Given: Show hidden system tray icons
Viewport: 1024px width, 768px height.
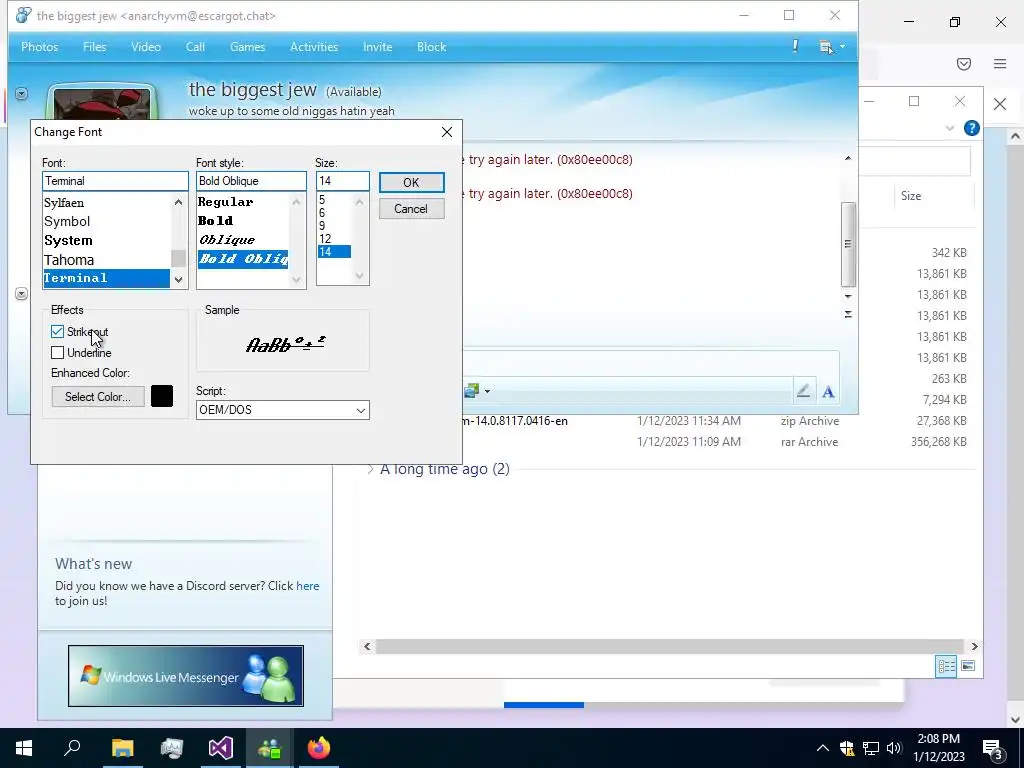Looking at the screenshot, I should [x=822, y=748].
